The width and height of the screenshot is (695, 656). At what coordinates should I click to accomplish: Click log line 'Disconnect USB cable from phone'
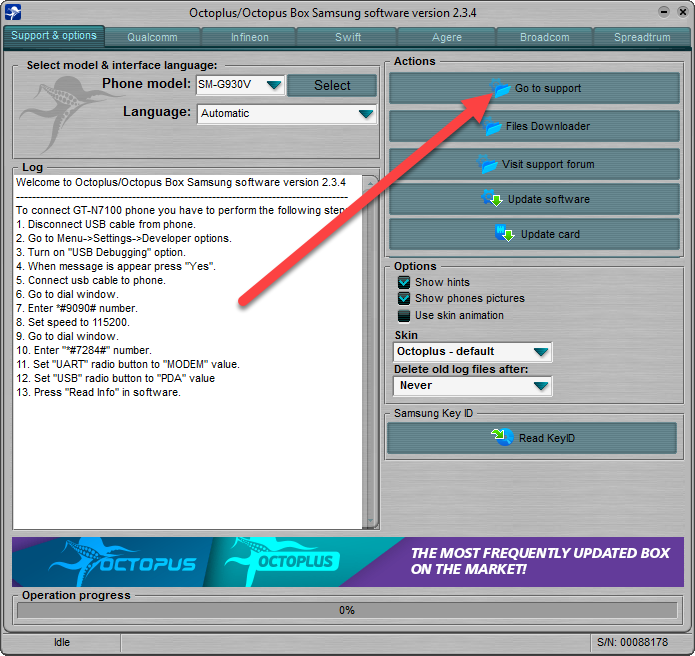click(105, 224)
